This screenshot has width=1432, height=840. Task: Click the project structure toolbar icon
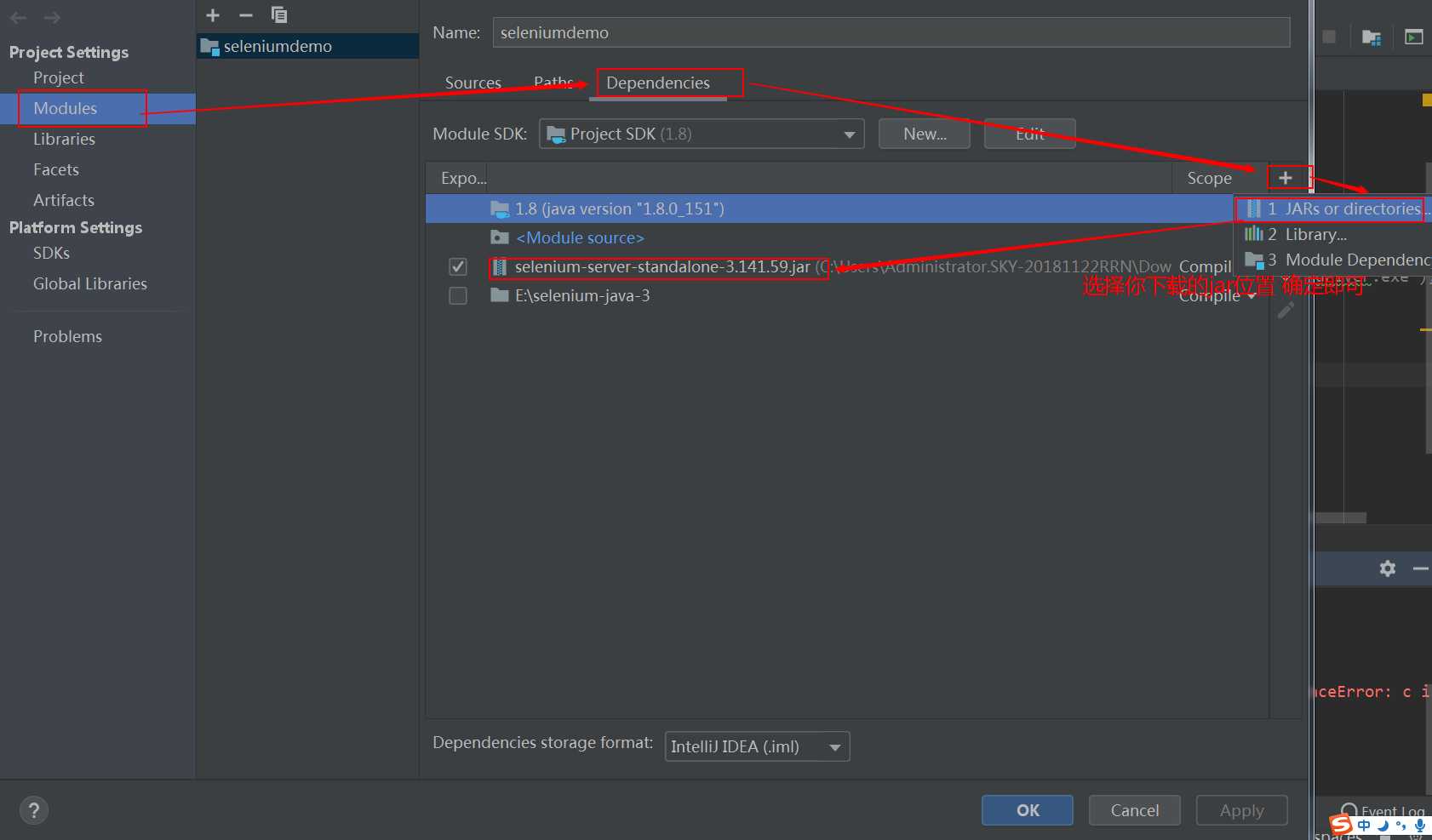tap(1371, 37)
